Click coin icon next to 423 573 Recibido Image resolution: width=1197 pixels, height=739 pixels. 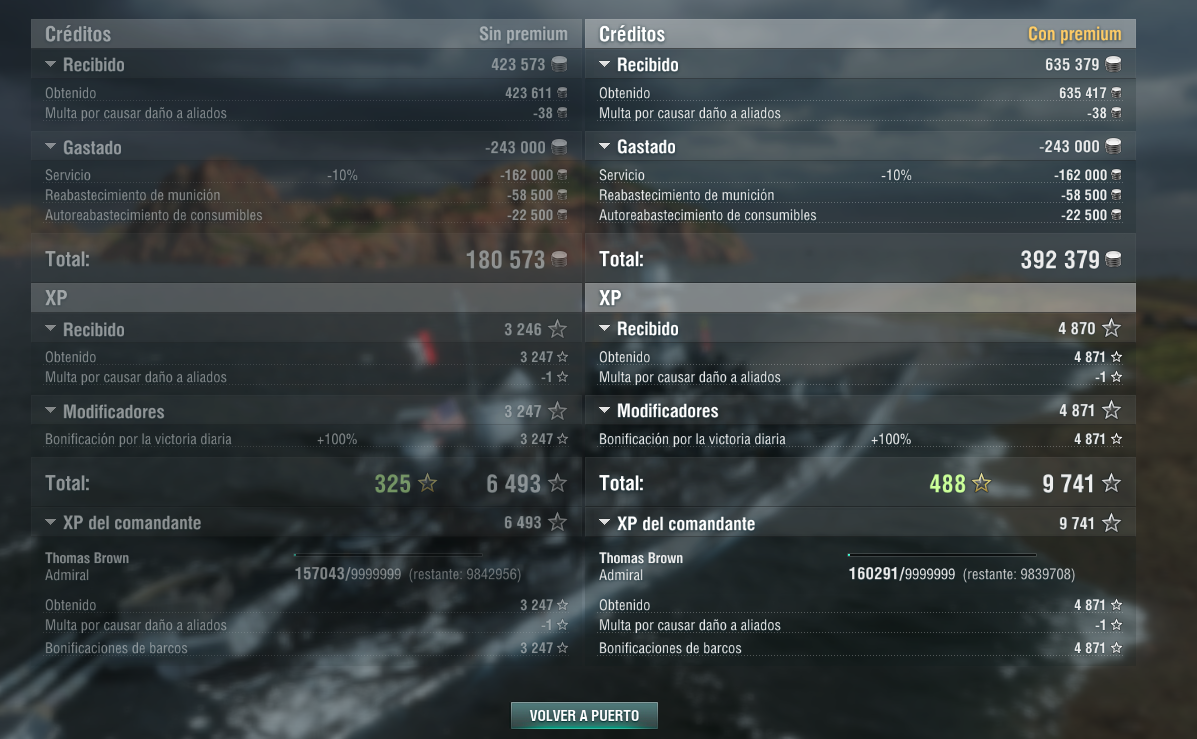point(560,64)
